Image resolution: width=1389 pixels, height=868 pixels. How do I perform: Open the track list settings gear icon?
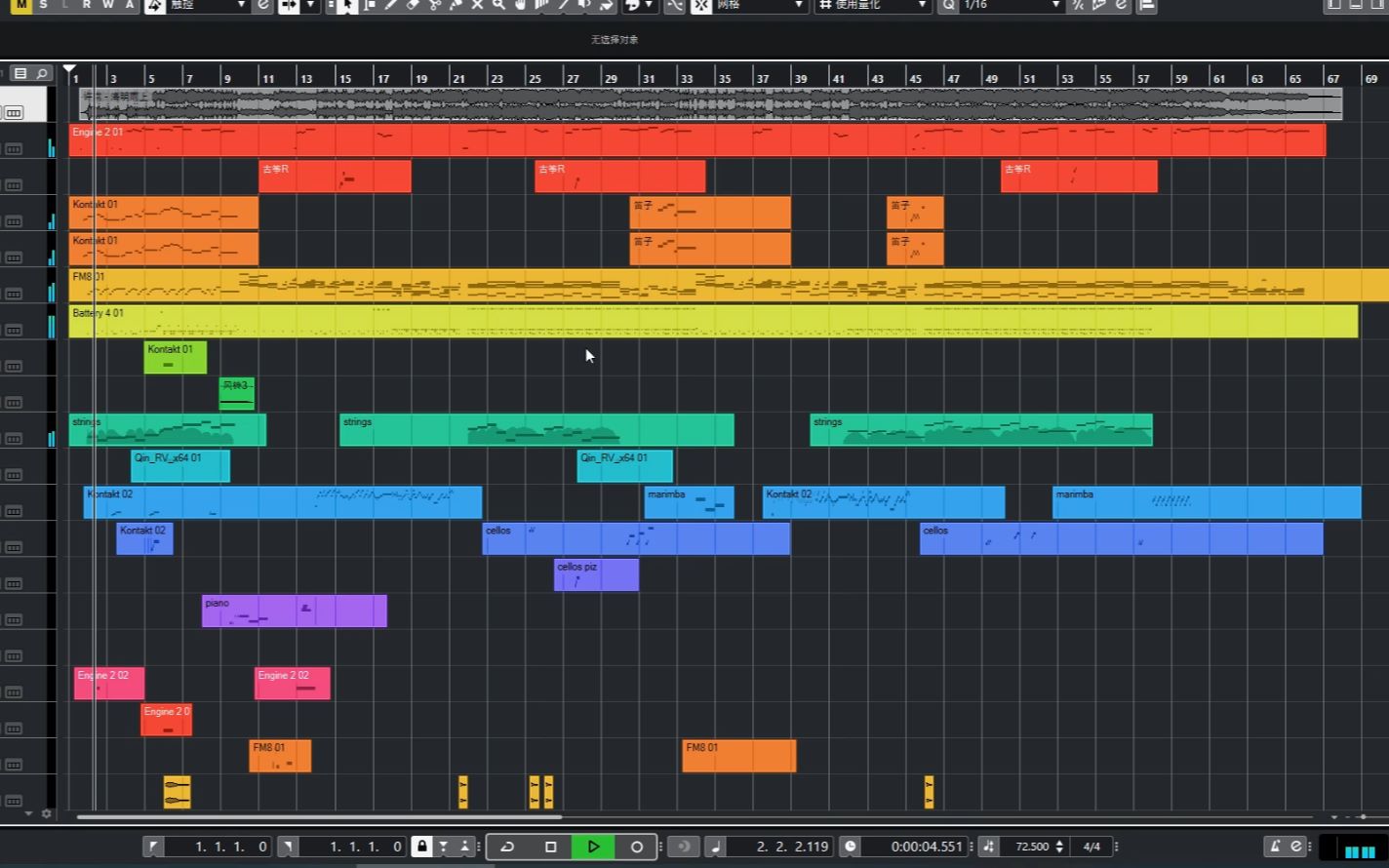[46, 813]
